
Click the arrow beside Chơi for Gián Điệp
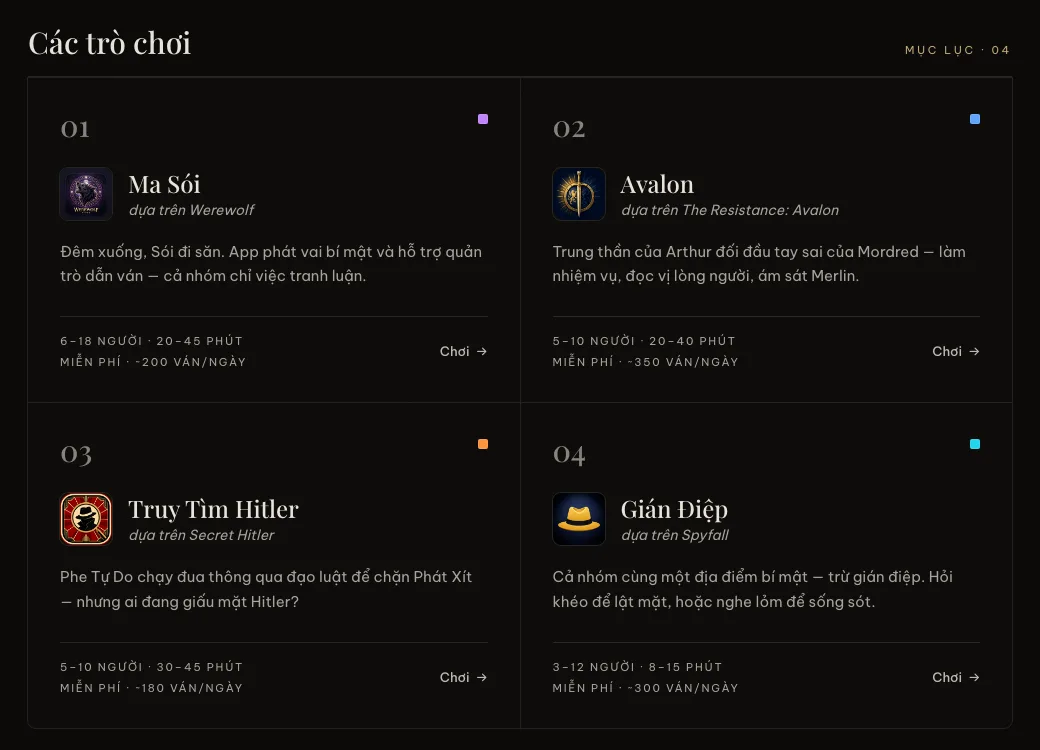[x=974, y=677]
